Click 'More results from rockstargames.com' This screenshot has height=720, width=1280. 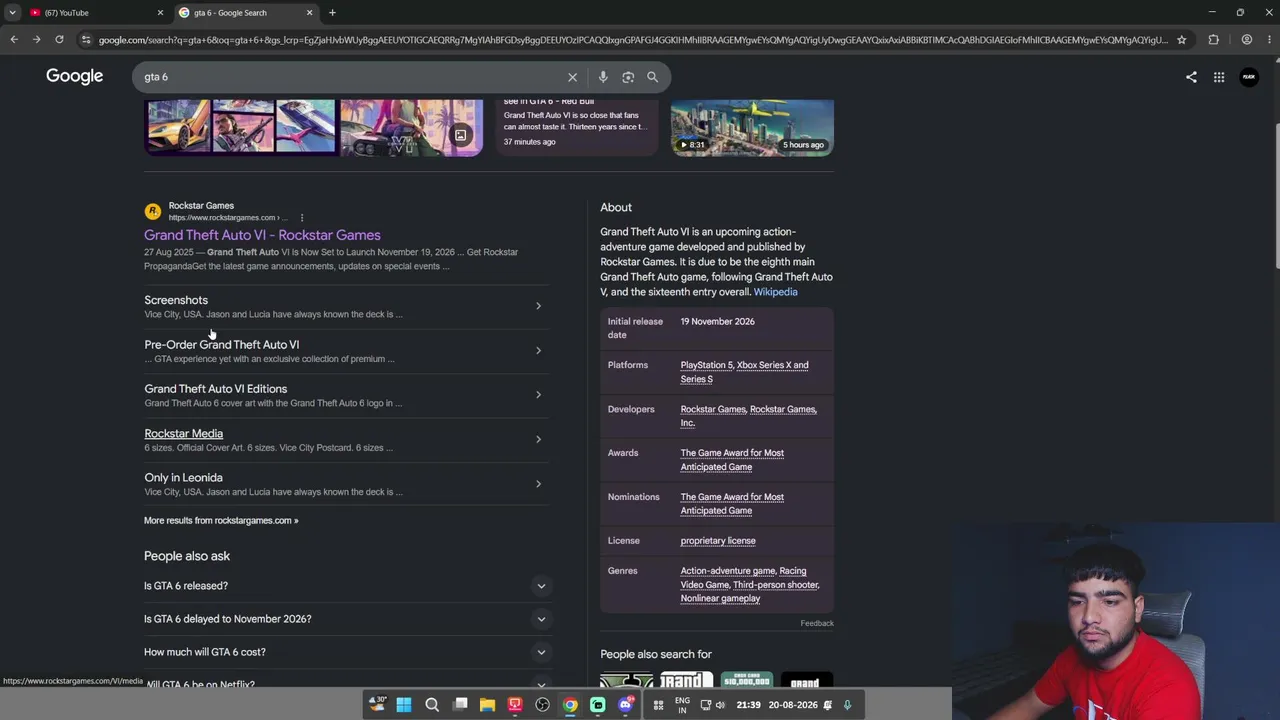[x=221, y=520]
